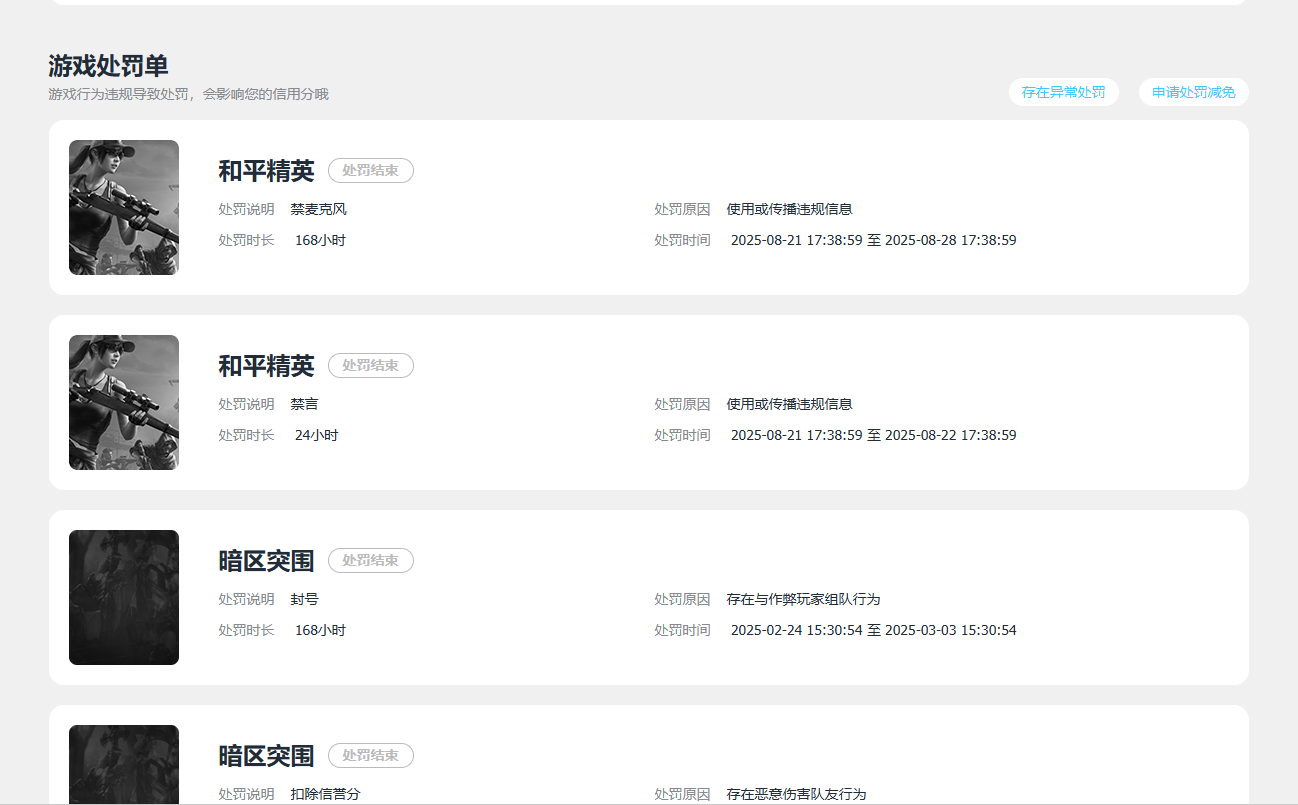Click the 168小时 duration on the 禁麦克风 card
The width and height of the screenshot is (1298, 805).
[x=320, y=240]
